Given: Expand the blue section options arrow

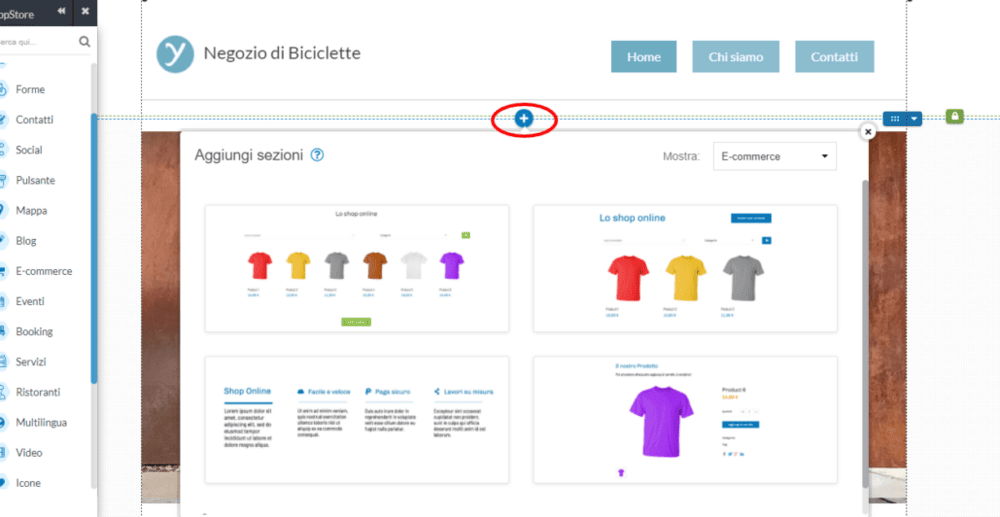Looking at the screenshot, I should [x=915, y=119].
